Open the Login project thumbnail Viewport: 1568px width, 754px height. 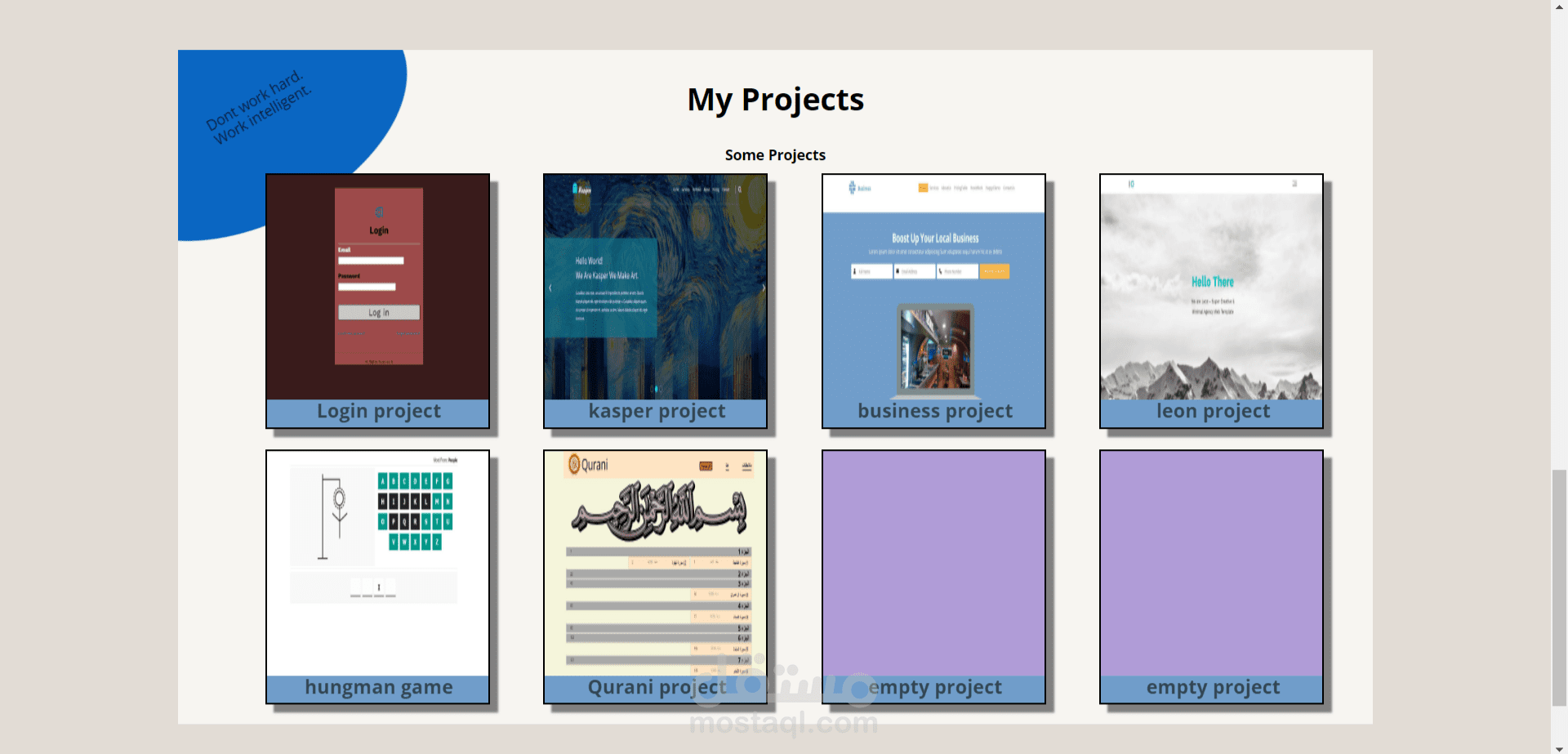pyautogui.click(x=378, y=287)
